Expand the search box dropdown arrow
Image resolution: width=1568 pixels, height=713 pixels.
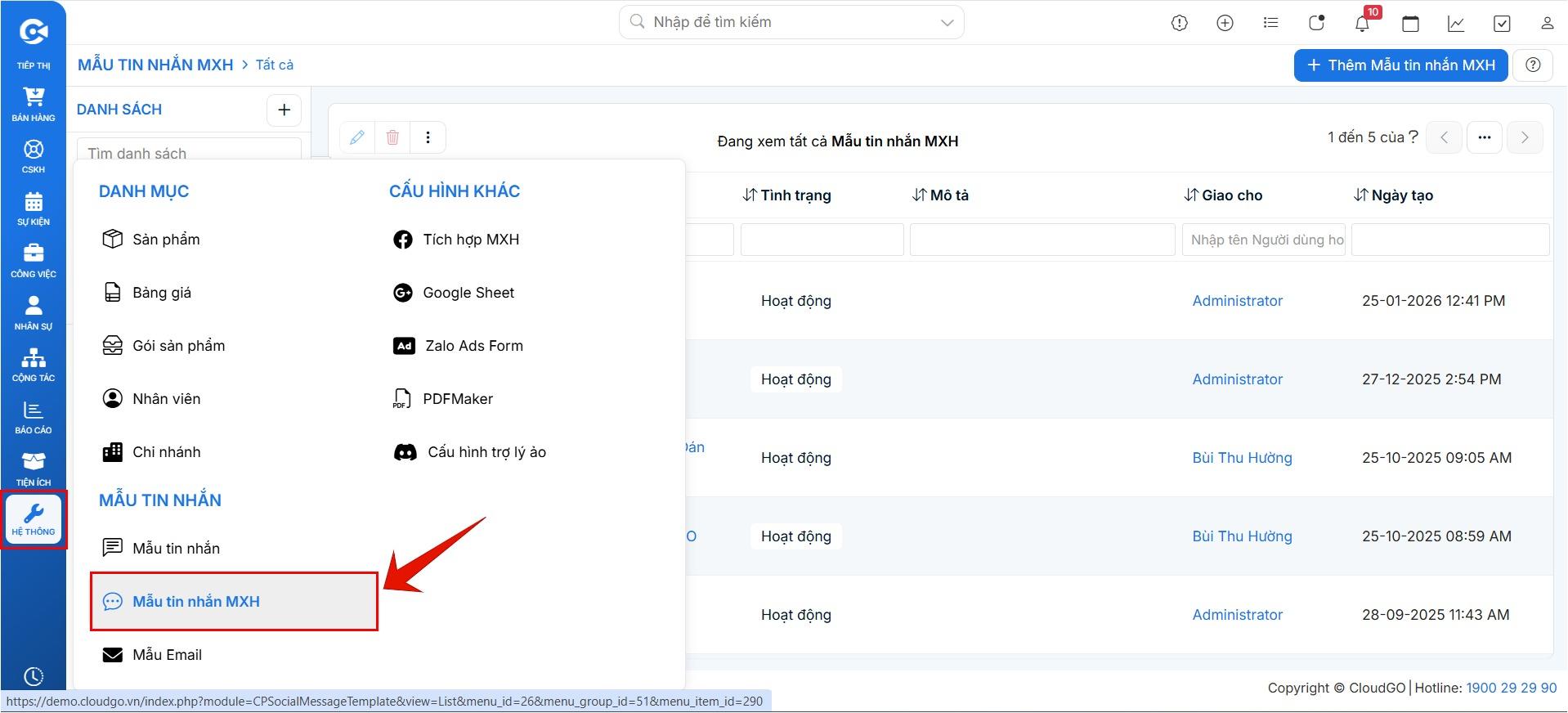point(947,23)
